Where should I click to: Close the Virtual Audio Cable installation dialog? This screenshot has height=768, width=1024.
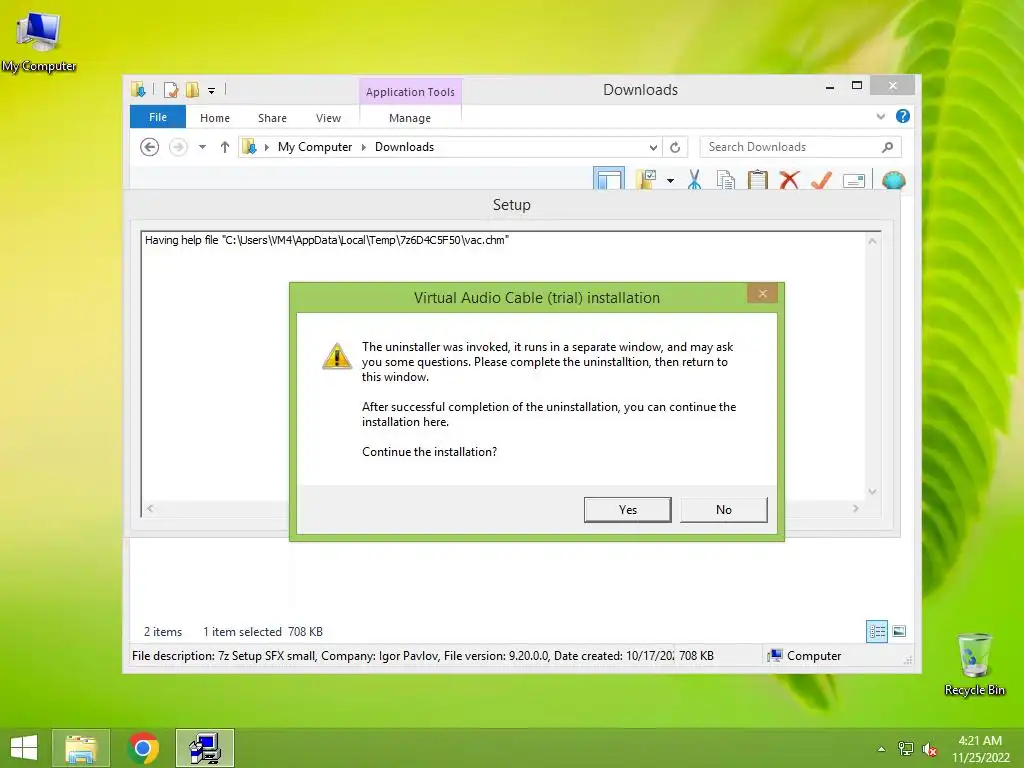pyautogui.click(x=762, y=293)
